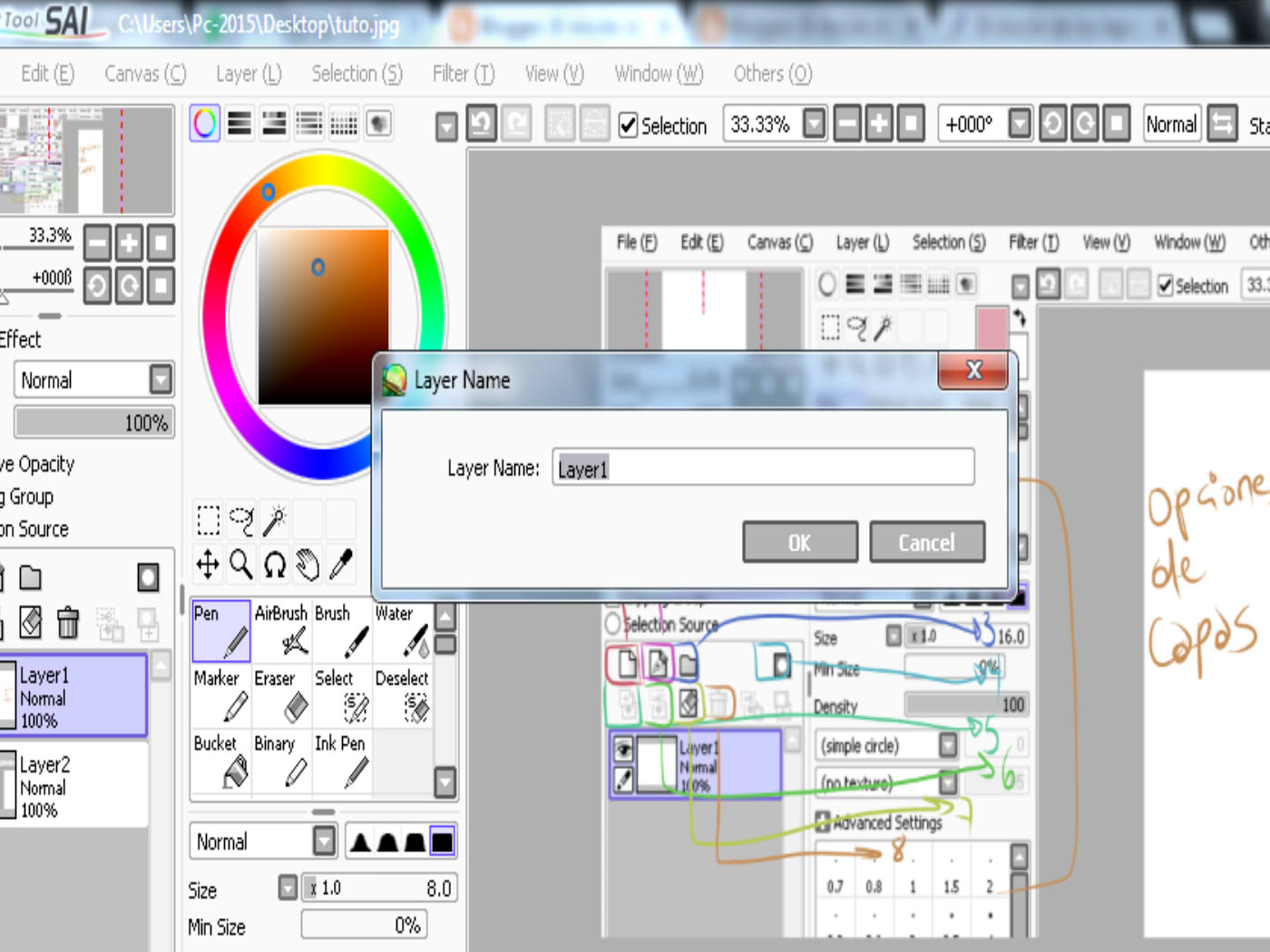Open the zoom percentage dropdown at 33.33%
Viewport: 1270px width, 952px height.
[814, 124]
